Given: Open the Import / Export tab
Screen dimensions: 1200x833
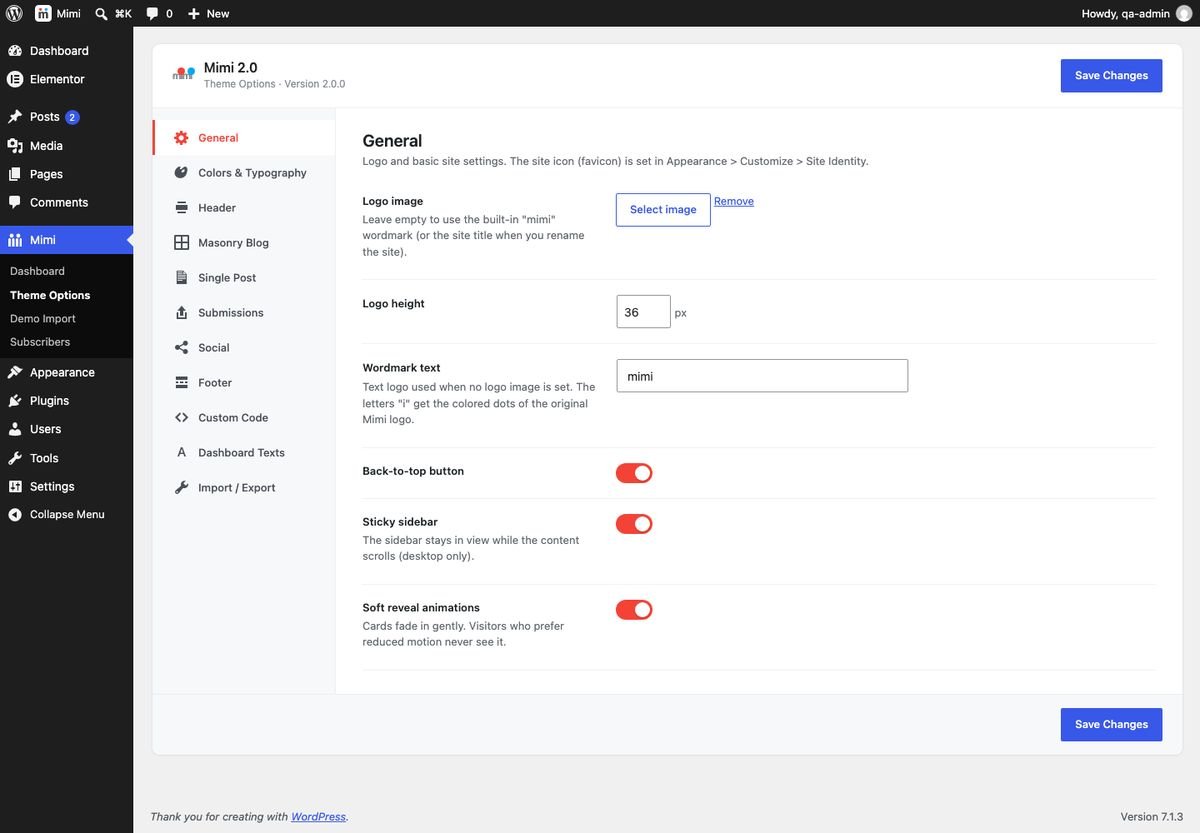Looking at the screenshot, I should pos(244,488).
